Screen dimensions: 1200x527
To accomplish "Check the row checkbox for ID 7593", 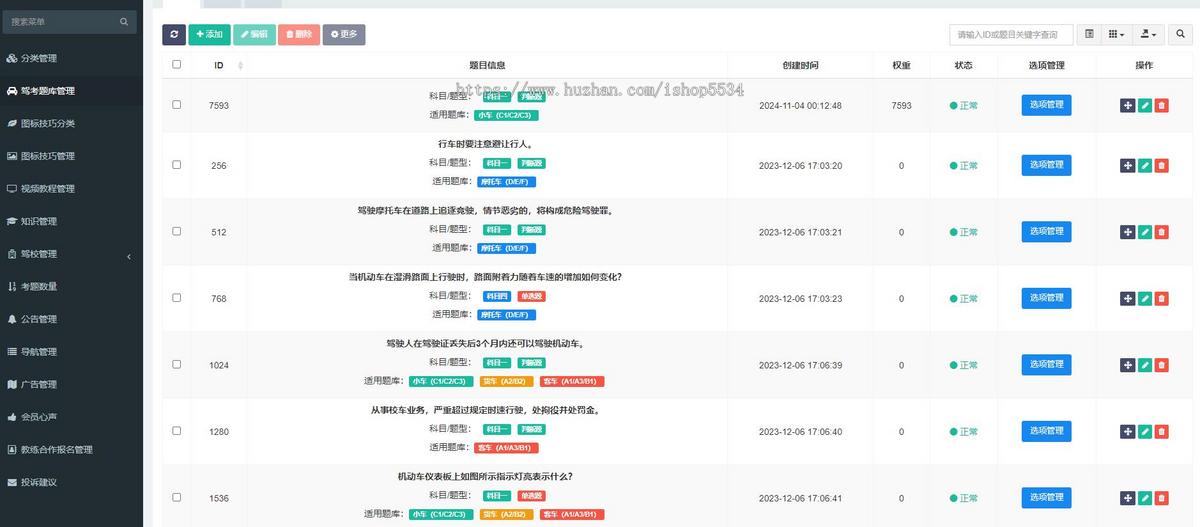I will (x=177, y=104).
